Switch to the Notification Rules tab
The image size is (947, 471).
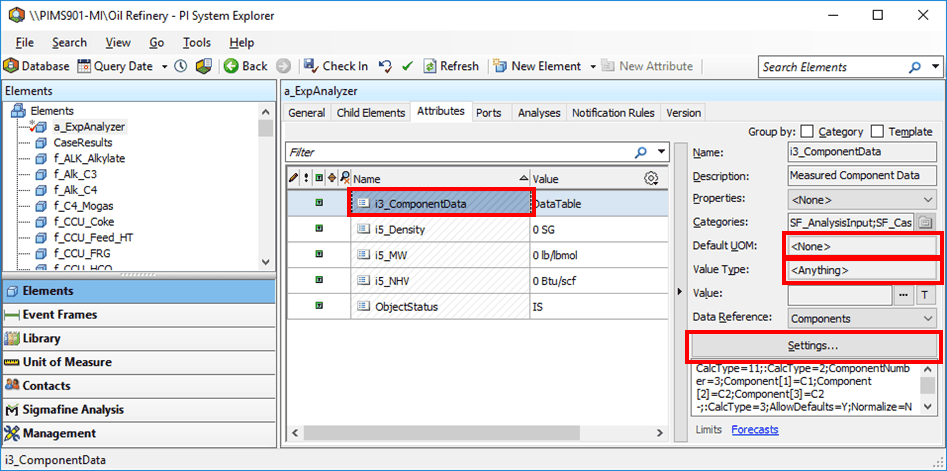(x=614, y=112)
